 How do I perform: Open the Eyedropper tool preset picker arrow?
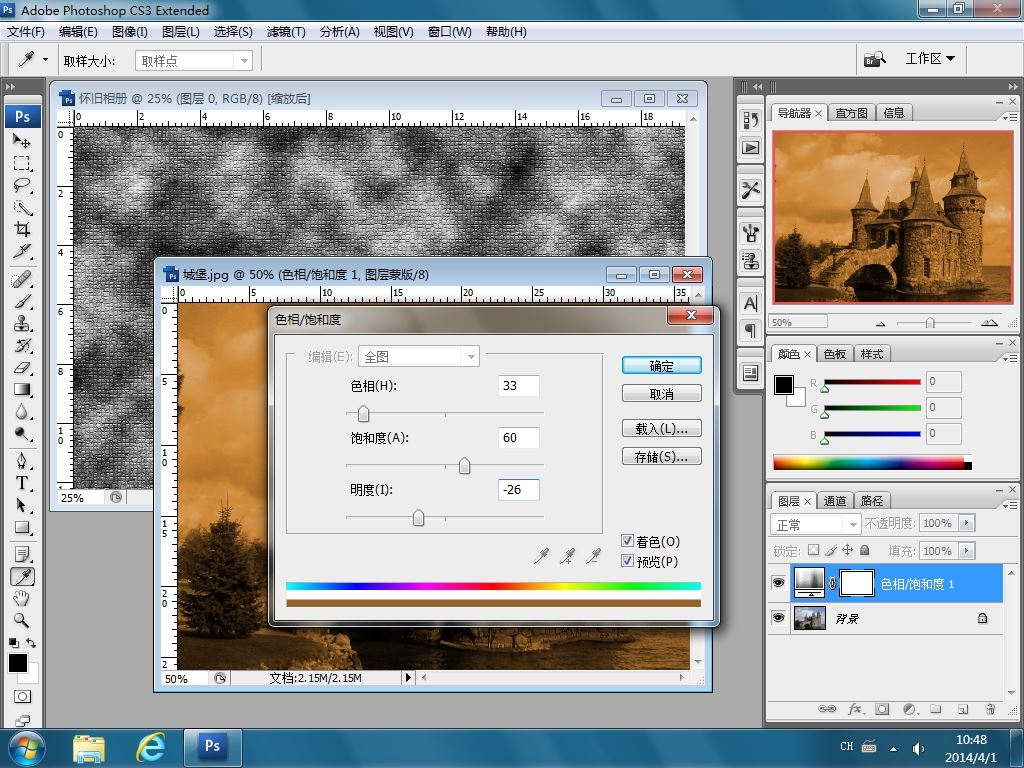pos(45,59)
